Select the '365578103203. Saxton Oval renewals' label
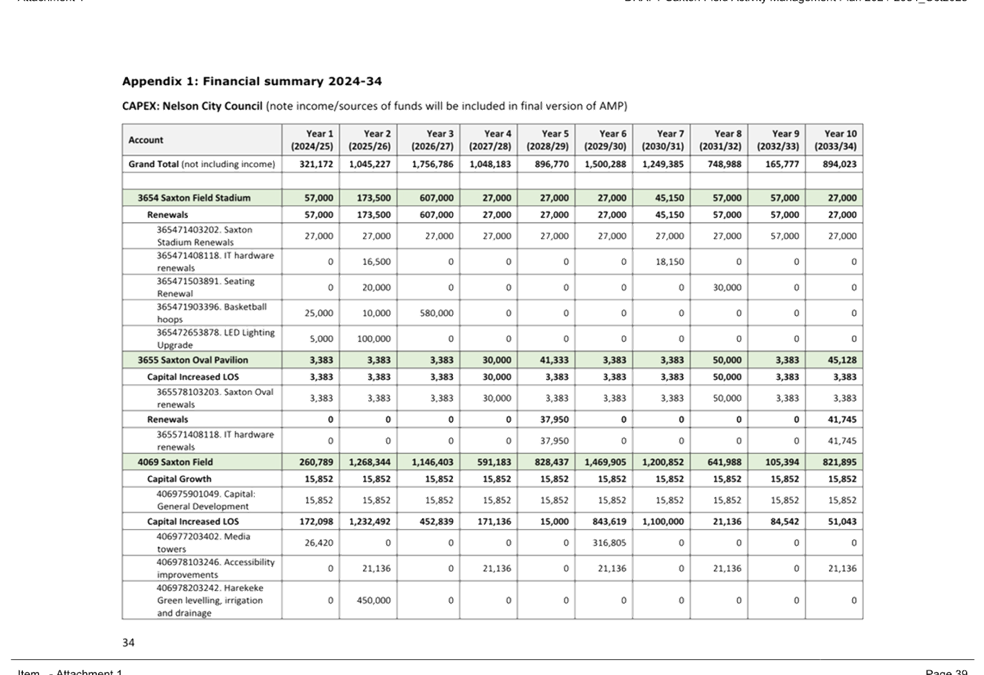This screenshot has height=675, width=984. [215, 398]
